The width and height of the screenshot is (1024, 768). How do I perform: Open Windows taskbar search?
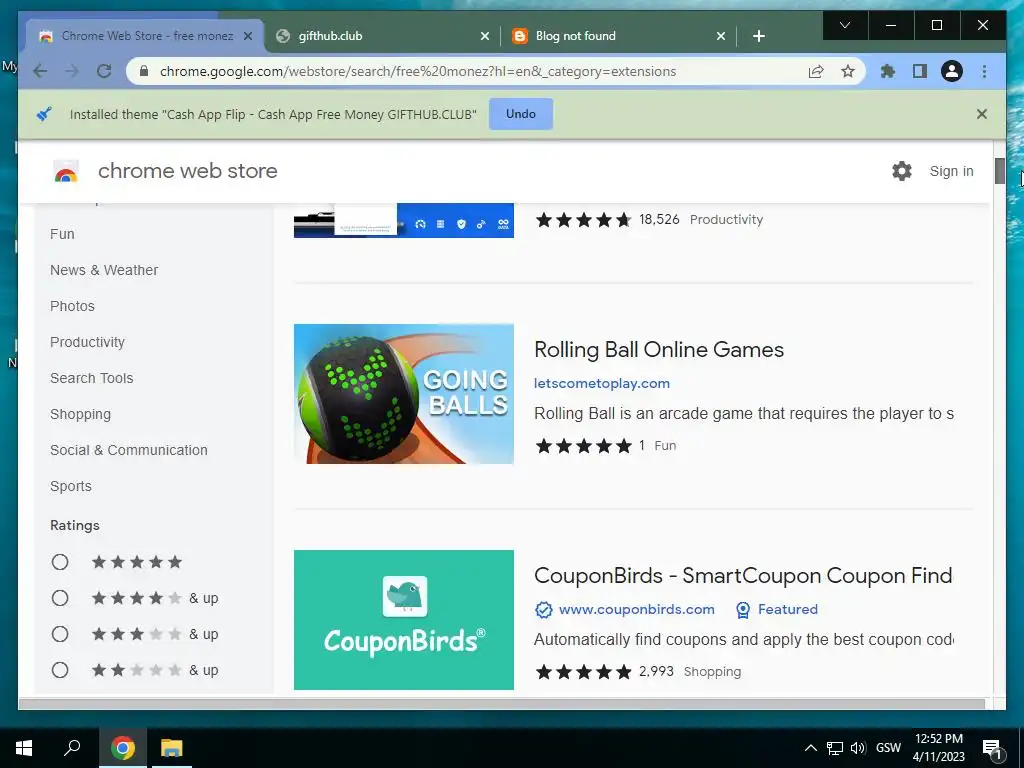[x=72, y=748]
